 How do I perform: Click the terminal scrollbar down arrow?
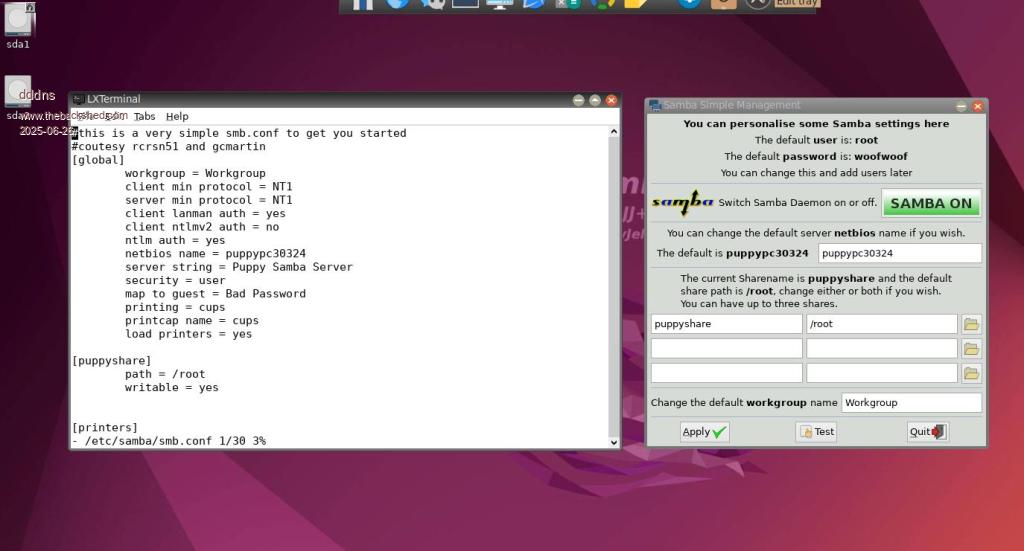click(614, 441)
